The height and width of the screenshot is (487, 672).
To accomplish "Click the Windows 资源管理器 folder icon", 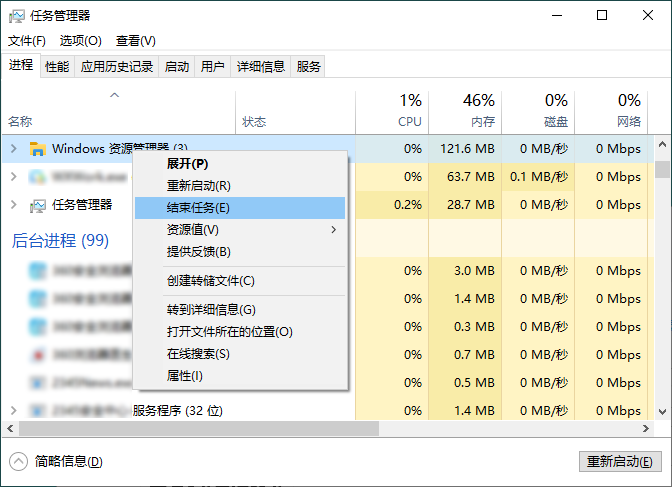I will (38, 149).
